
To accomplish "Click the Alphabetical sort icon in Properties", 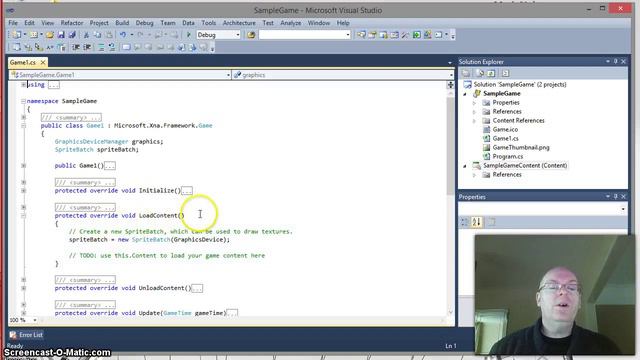I will point(476,222).
